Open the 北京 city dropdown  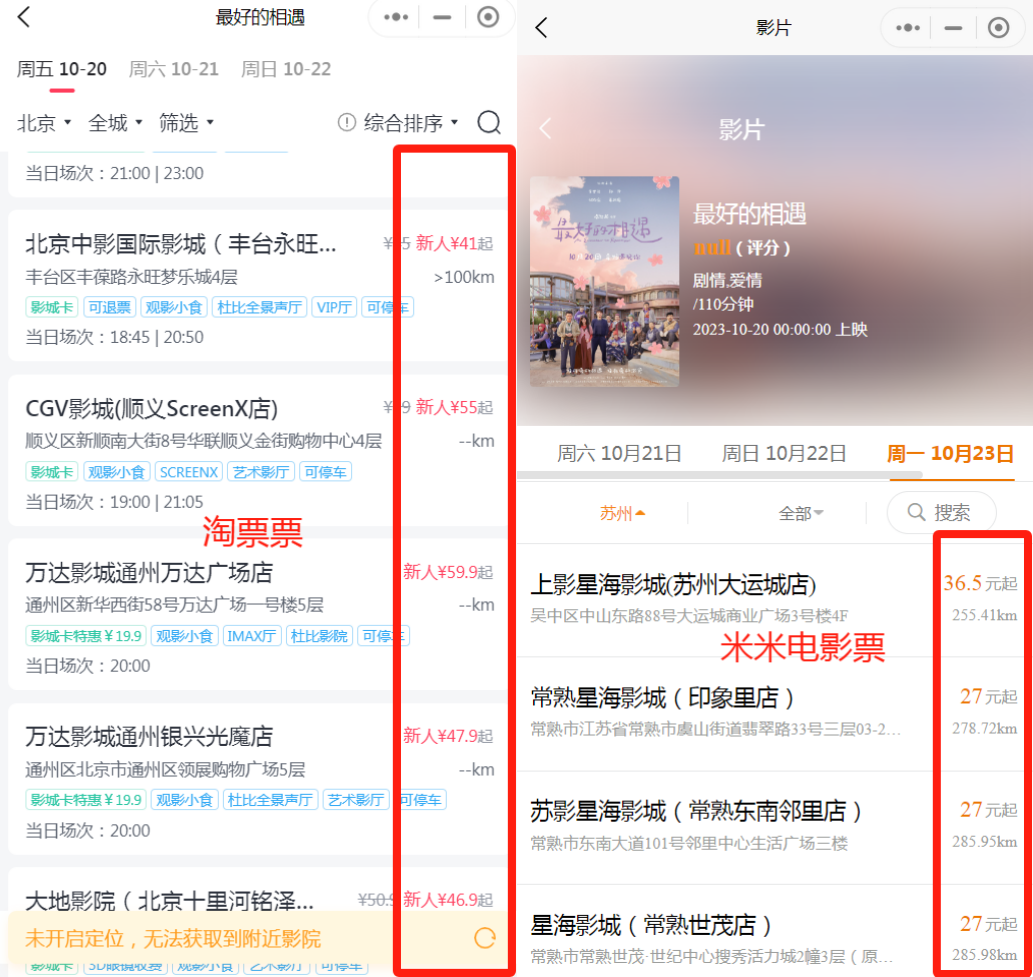click(x=44, y=123)
